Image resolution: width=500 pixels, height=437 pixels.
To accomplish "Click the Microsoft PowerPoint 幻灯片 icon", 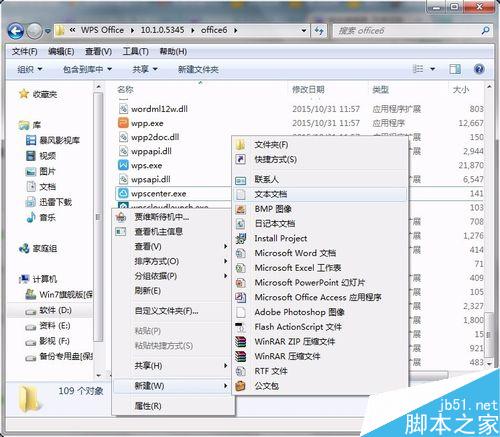I will (x=240, y=283).
